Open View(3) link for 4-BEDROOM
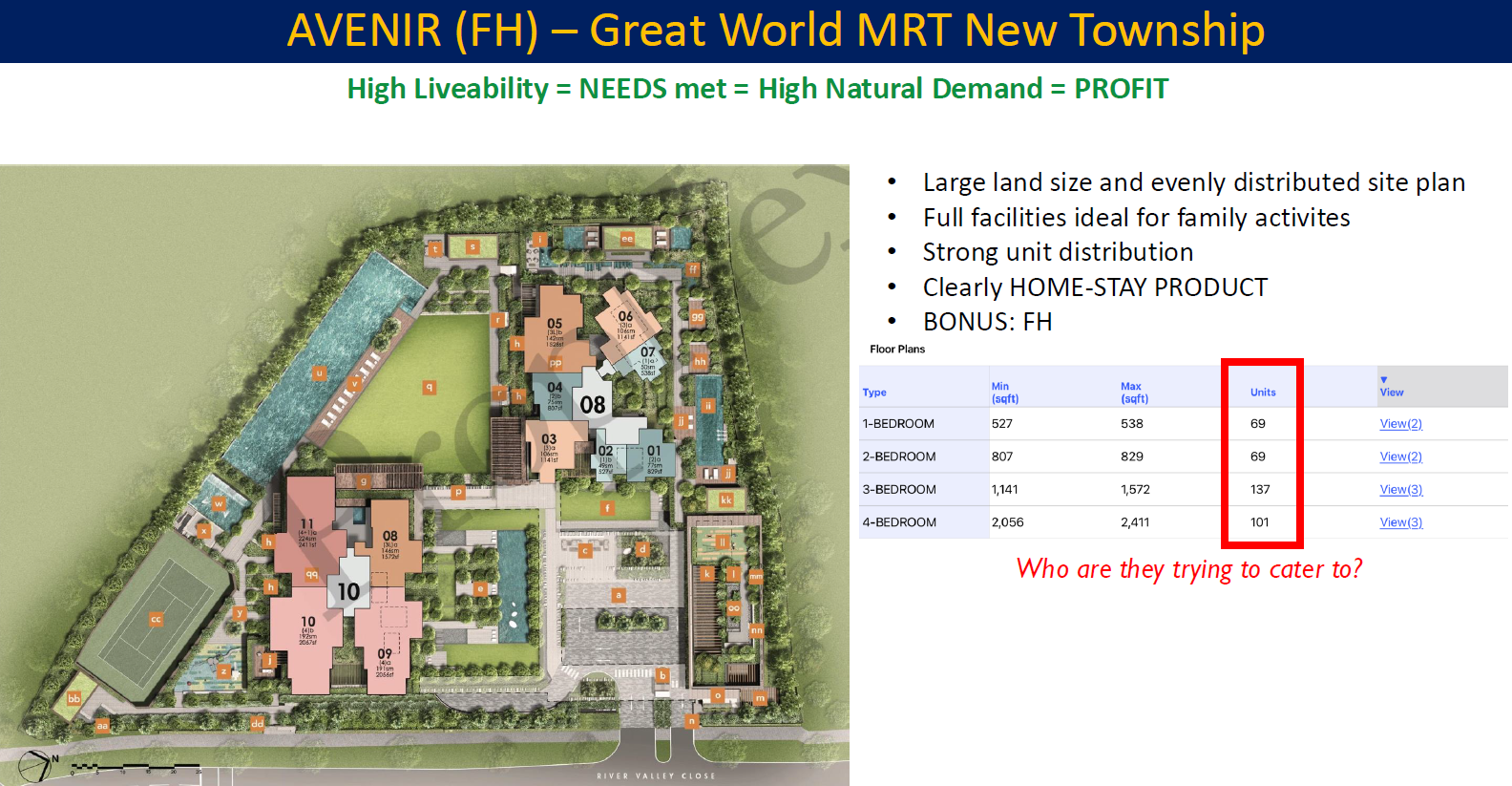The width and height of the screenshot is (1512, 786). (1400, 522)
